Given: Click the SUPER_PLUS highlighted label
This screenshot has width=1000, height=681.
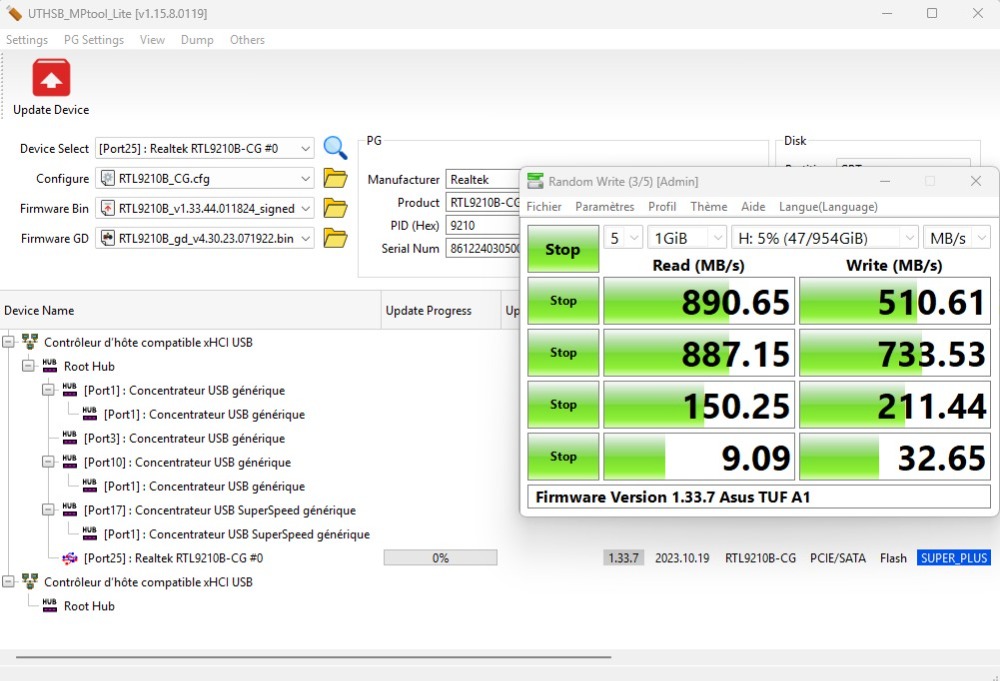Looking at the screenshot, I should (x=953, y=558).
